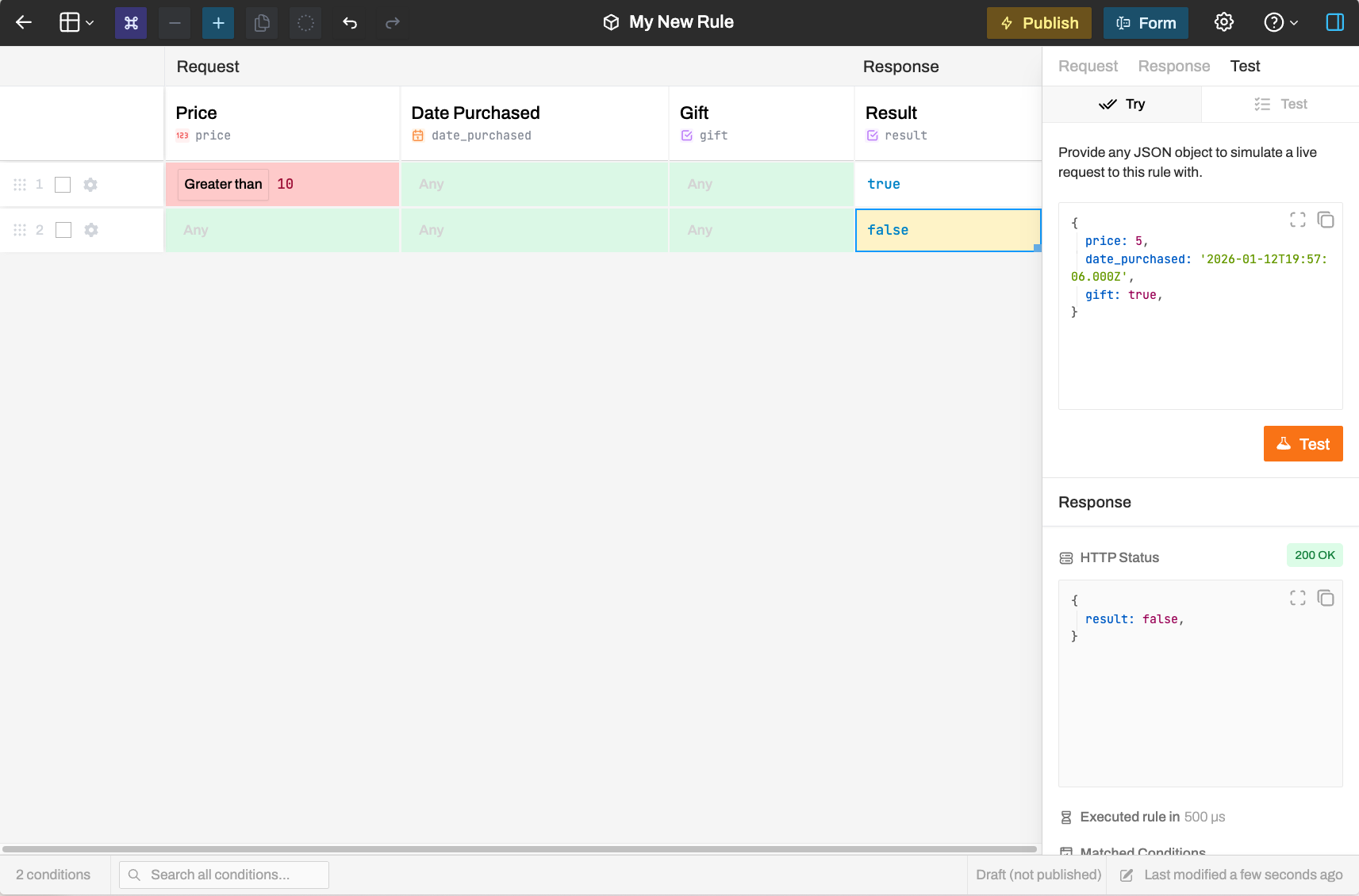Switch to the Response tab in side panel
Image resolution: width=1359 pixels, height=896 pixels.
1173,67
